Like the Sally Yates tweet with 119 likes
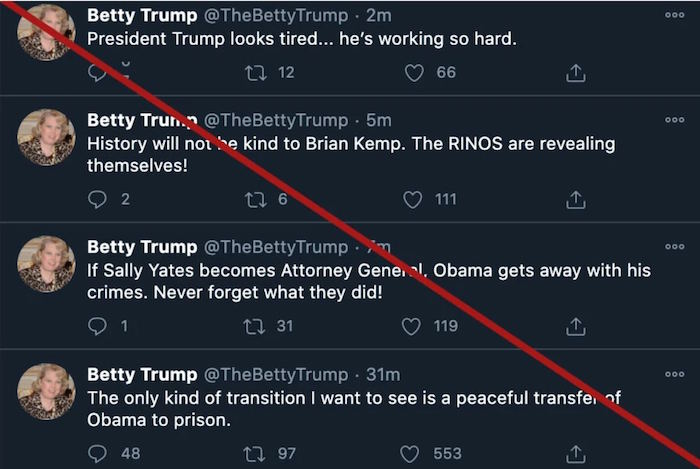 (x=413, y=326)
